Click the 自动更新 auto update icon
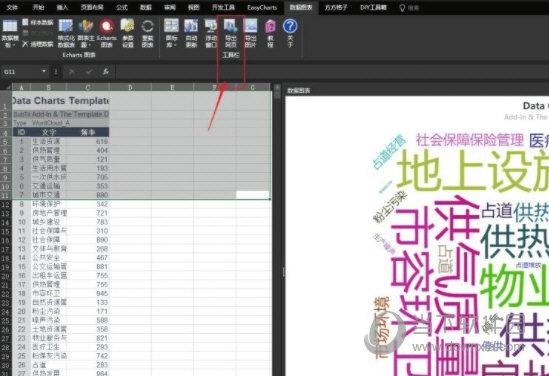 click(x=191, y=26)
